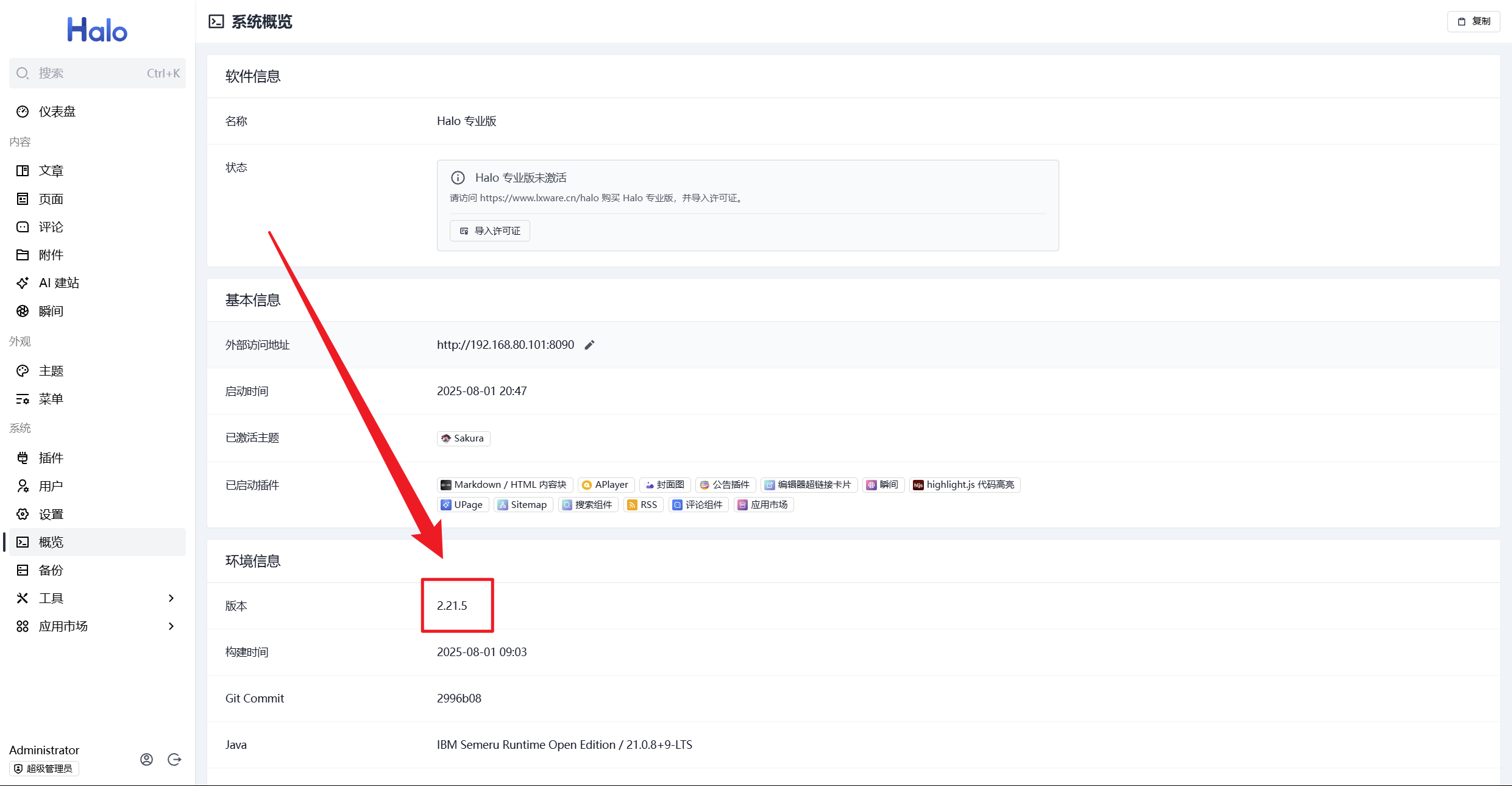Open the 搜索组件 plugin tag

click(x=588, y=505)
